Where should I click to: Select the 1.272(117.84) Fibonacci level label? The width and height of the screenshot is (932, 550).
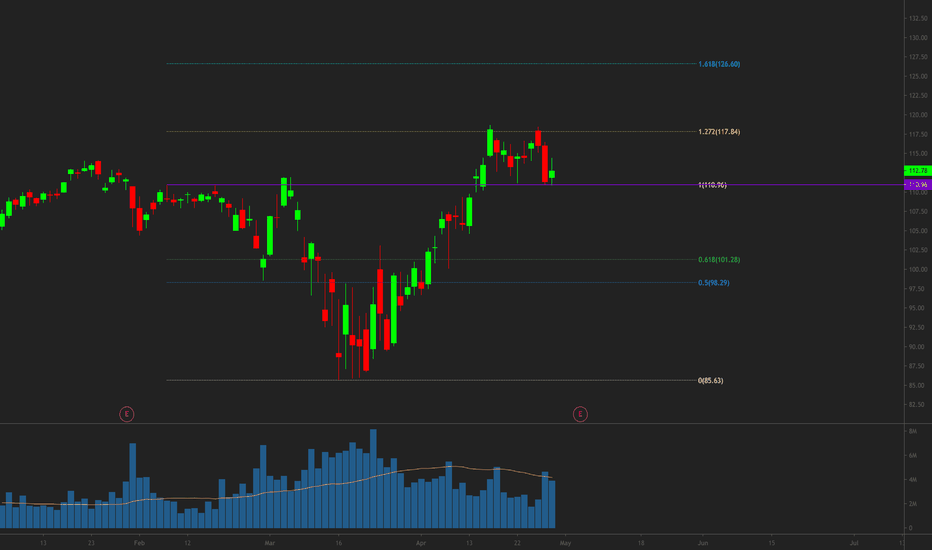pos(719,132)
